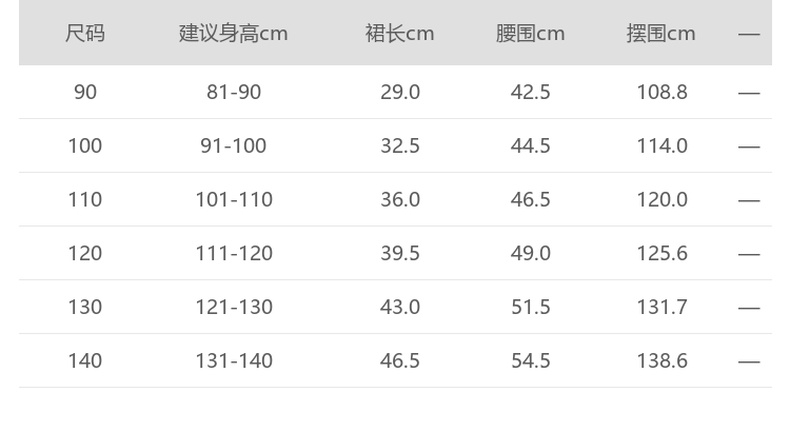
Task: Click the hem value 108.8
Action: [662, 92]
